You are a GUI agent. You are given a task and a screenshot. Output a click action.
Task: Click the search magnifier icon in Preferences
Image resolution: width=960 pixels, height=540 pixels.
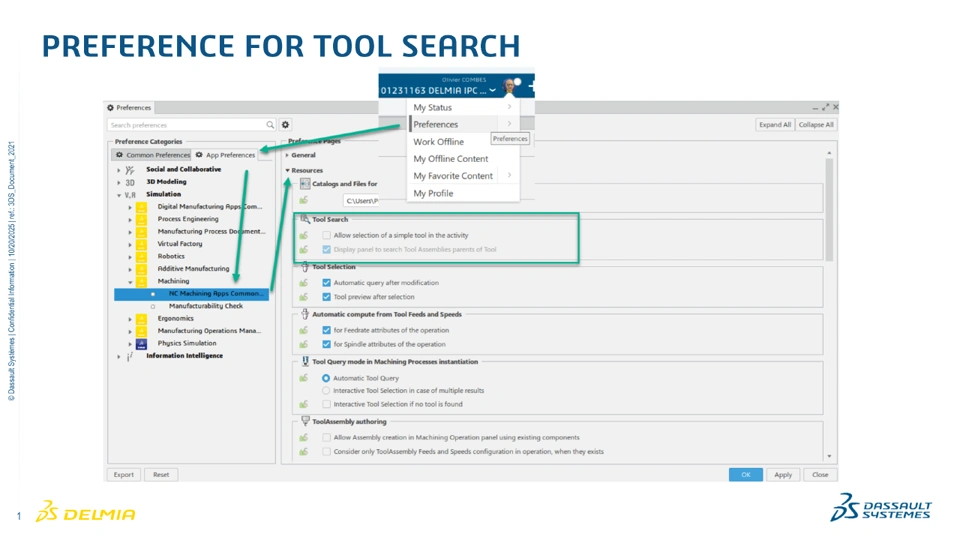point(270,125)
